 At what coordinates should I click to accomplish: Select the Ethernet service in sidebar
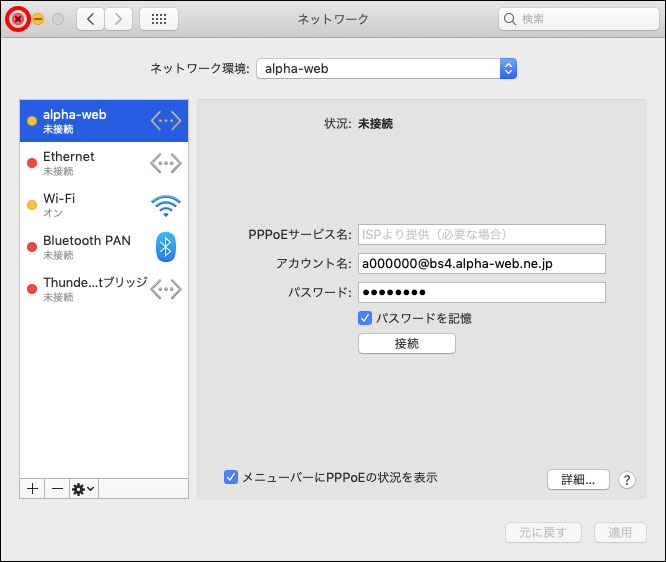point(104,163)
